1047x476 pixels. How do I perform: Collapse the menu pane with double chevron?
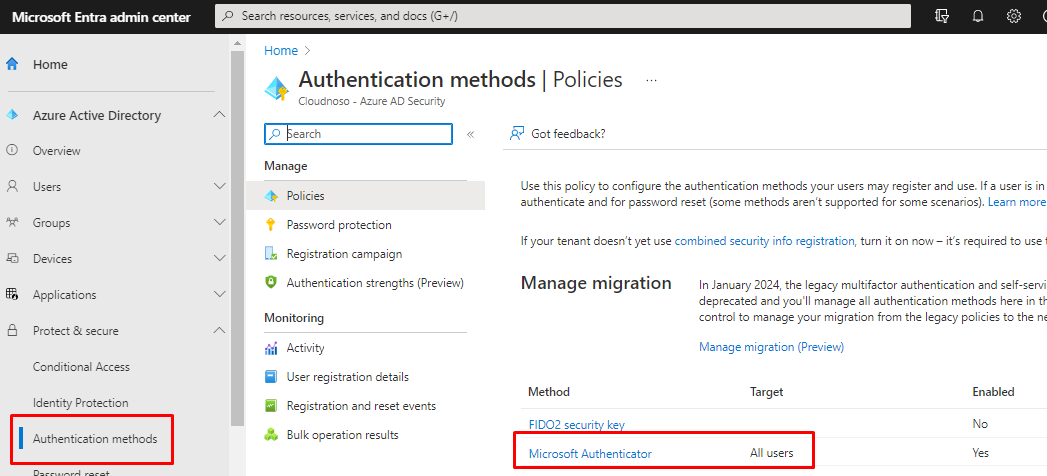(470, 134)
